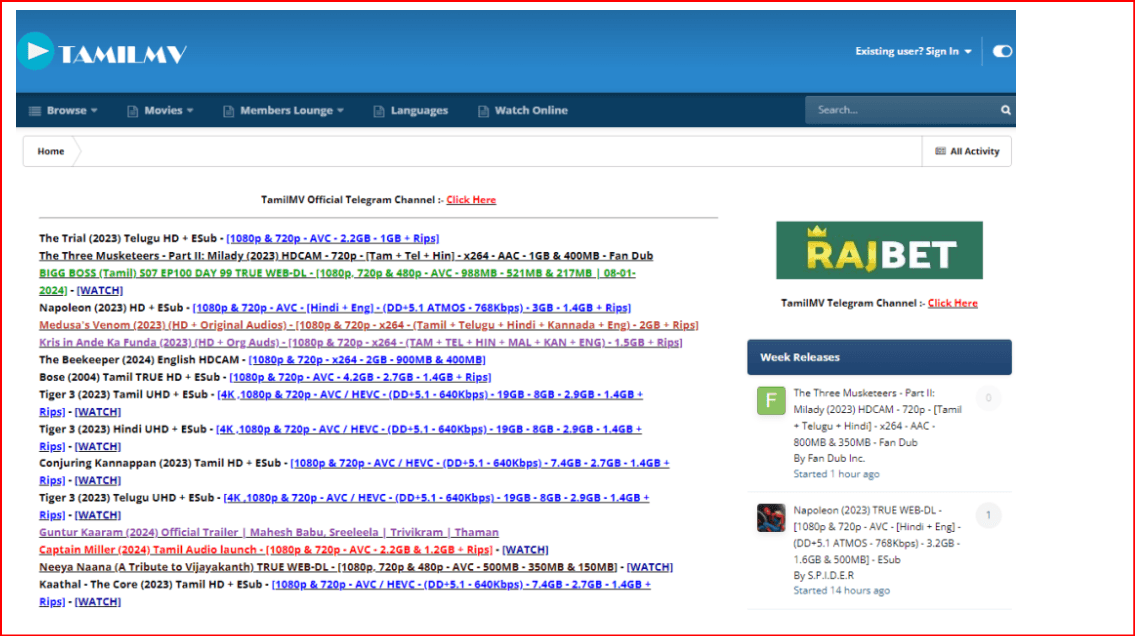
Task: Click WATCH for Captain Miller Audio launch
Action: tap(526, 550)
